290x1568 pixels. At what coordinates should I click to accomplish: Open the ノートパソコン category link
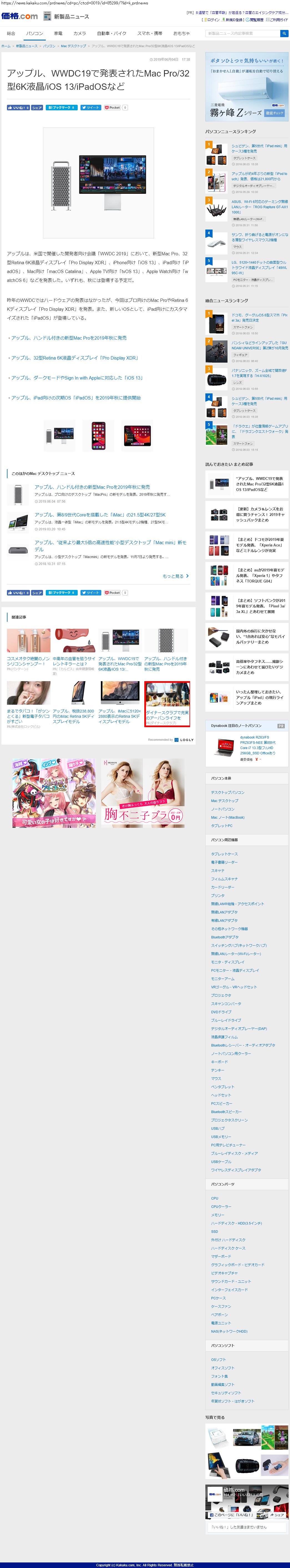(223, 809)
